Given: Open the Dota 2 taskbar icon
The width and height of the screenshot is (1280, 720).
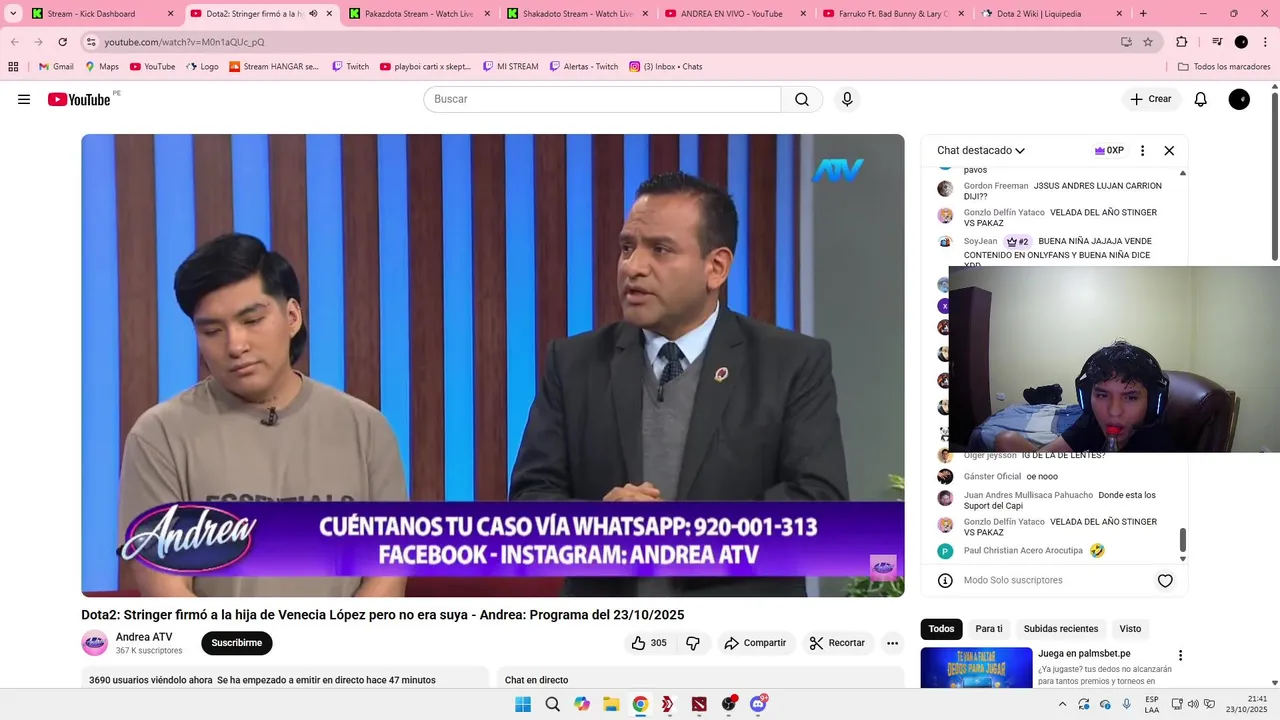Looking at the screenshot, I should pyautogui.click(x=699, y=704).
